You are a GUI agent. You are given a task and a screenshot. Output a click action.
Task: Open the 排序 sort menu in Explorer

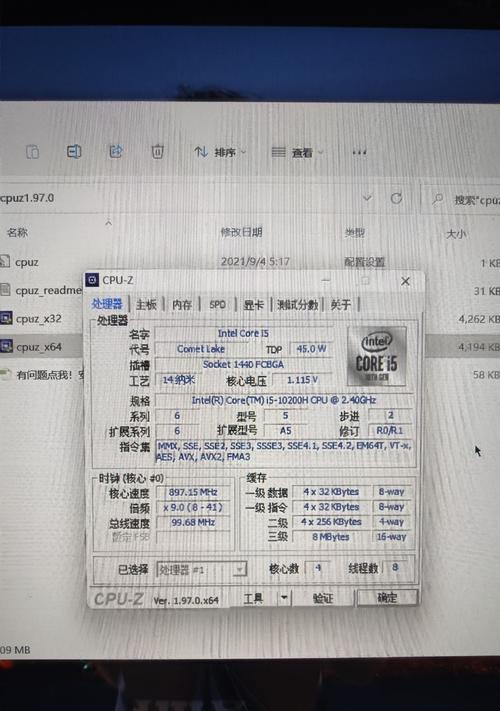click(219, 152)
